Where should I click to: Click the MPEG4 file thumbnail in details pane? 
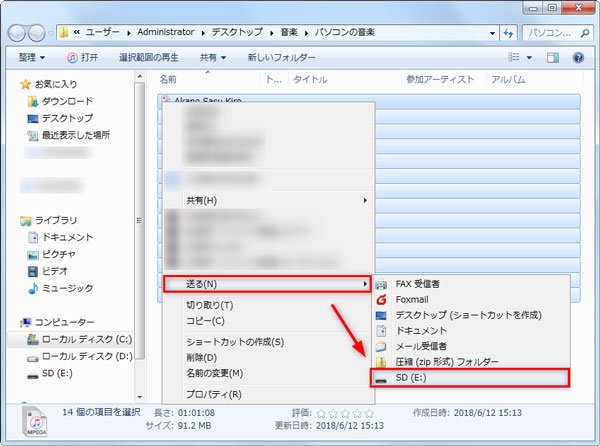[36, 422]
